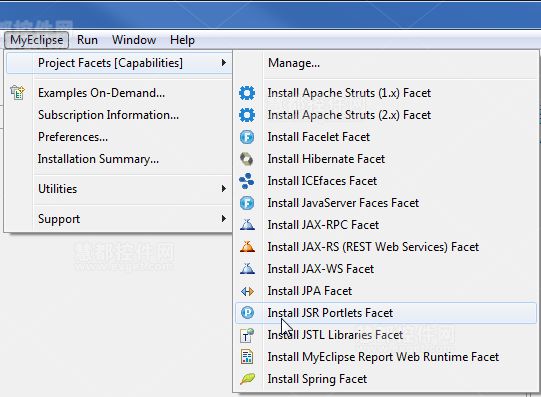
Task: Click the Apache Struts (2.x) gear icon
Action: click(247, 115)
